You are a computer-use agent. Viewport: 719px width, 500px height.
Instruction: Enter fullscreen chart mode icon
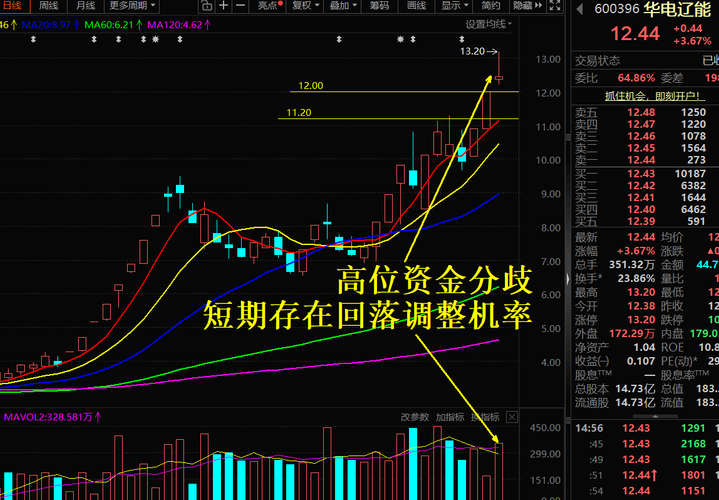click(555, 6)
